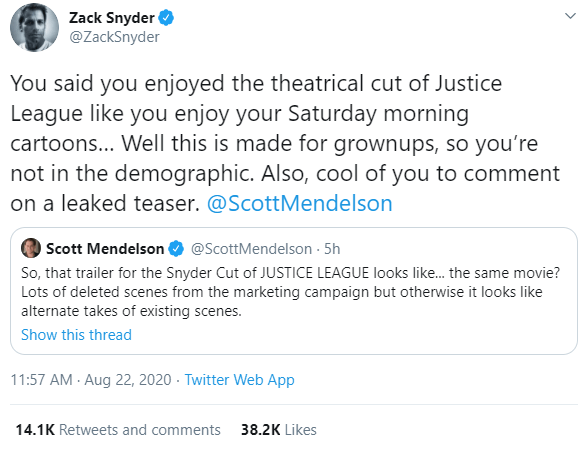Click the Zack Snyder display name
This screenshot has height=451, width=588.
coord(112,18)
